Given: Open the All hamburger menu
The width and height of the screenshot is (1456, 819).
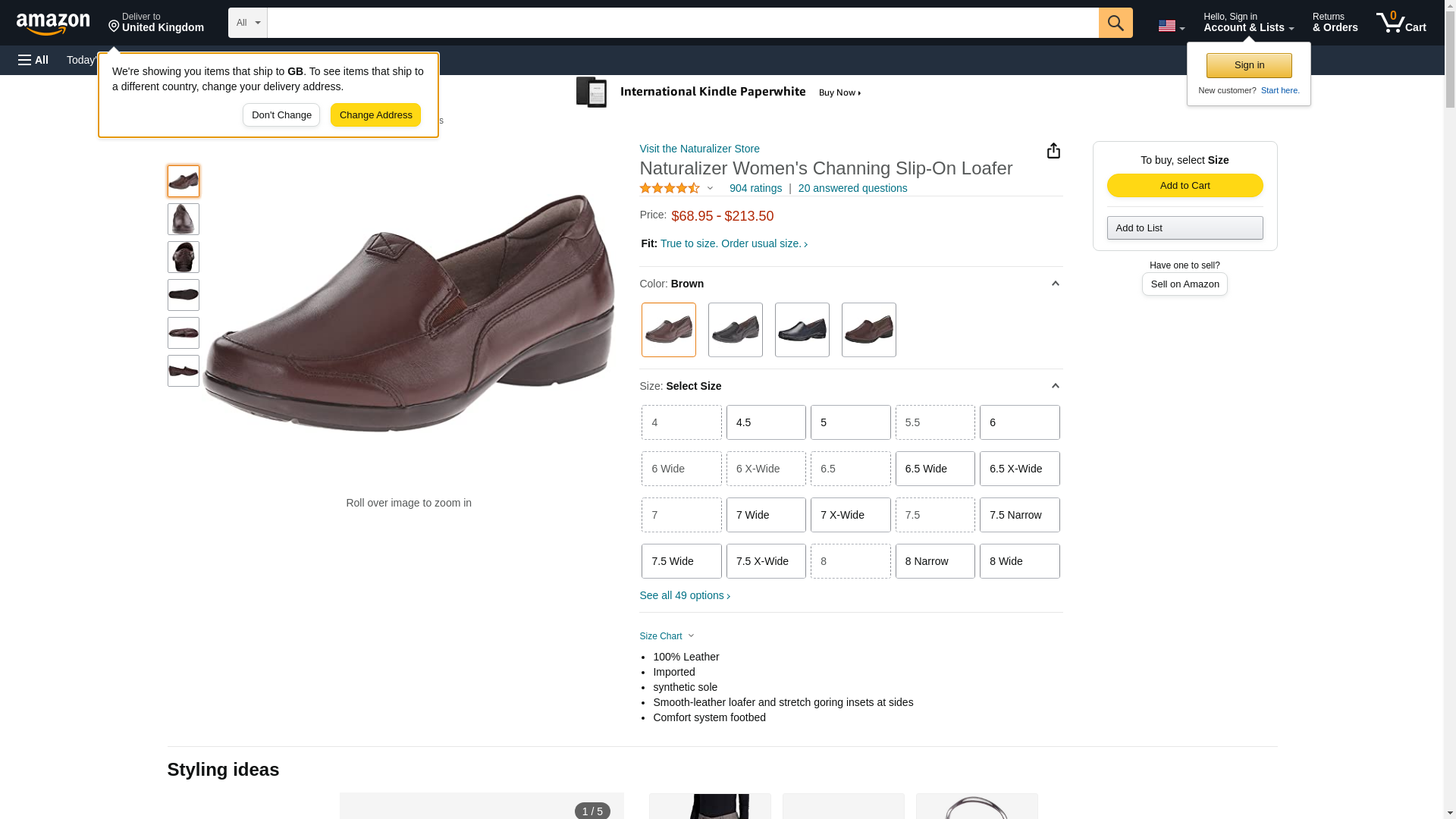Looking at the screenshot, I should point(33,60).
